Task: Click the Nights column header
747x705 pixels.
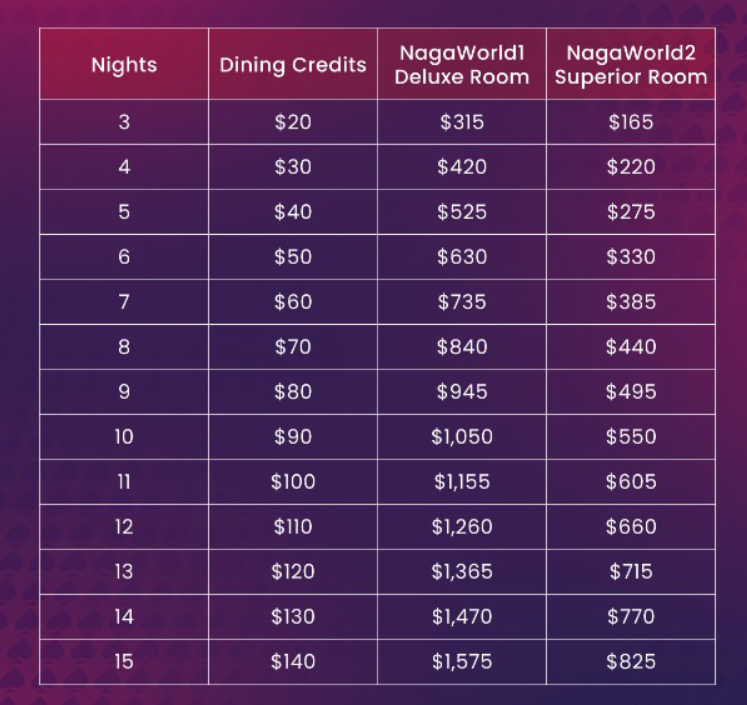Action: tap(124, 64)
